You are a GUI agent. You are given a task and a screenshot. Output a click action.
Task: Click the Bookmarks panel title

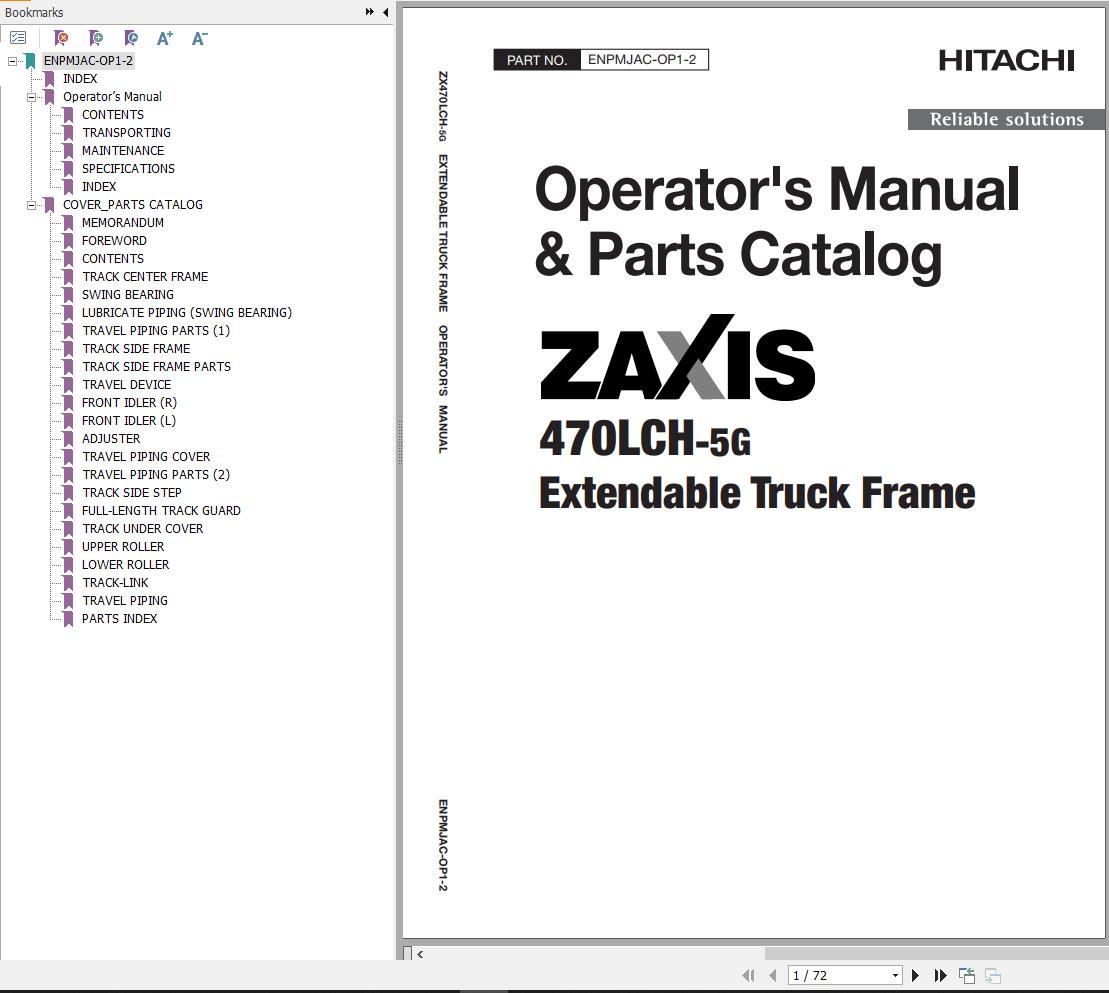[x=34, y=12]
